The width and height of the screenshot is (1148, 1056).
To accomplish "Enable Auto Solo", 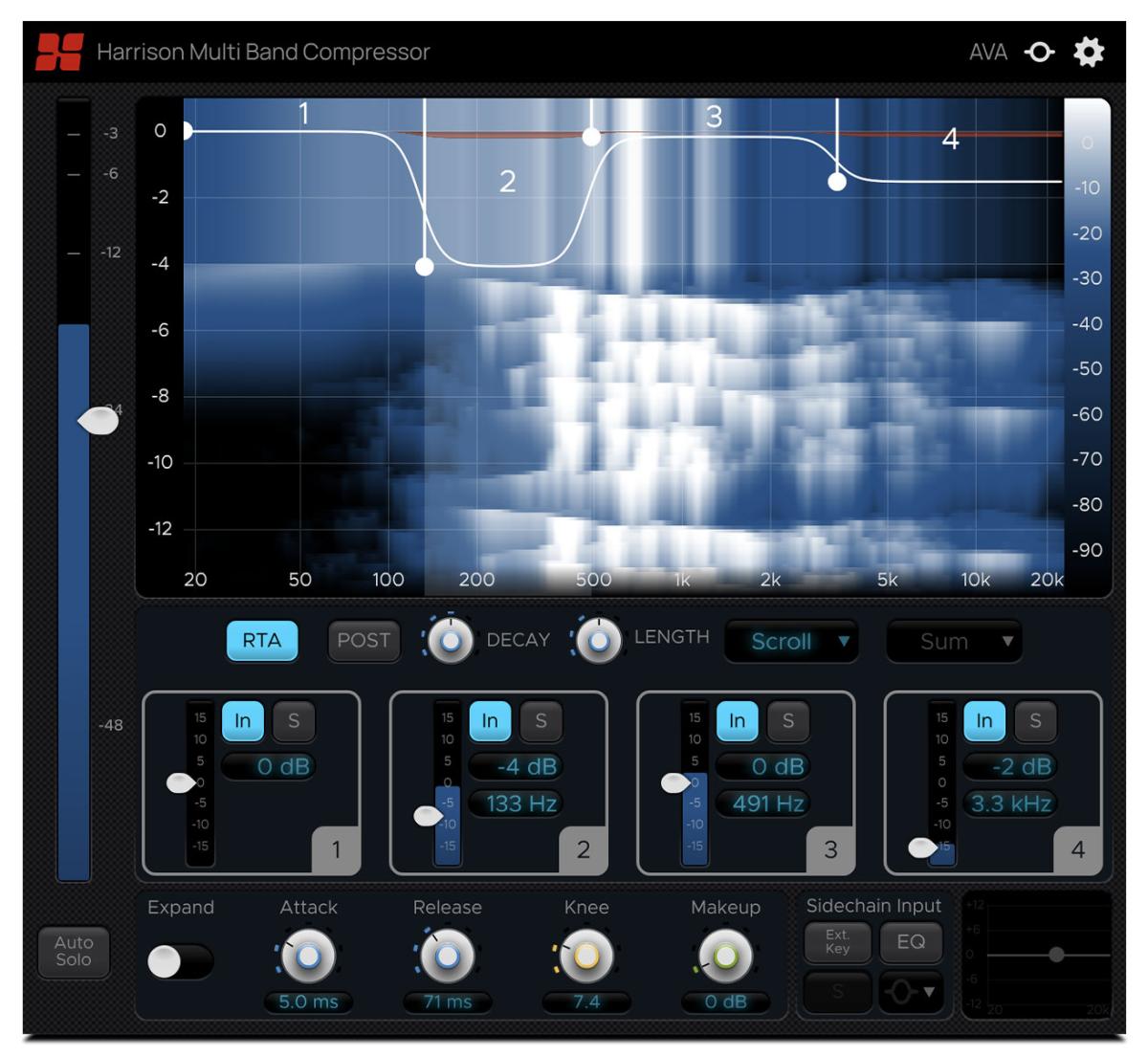I will [74, 951].
